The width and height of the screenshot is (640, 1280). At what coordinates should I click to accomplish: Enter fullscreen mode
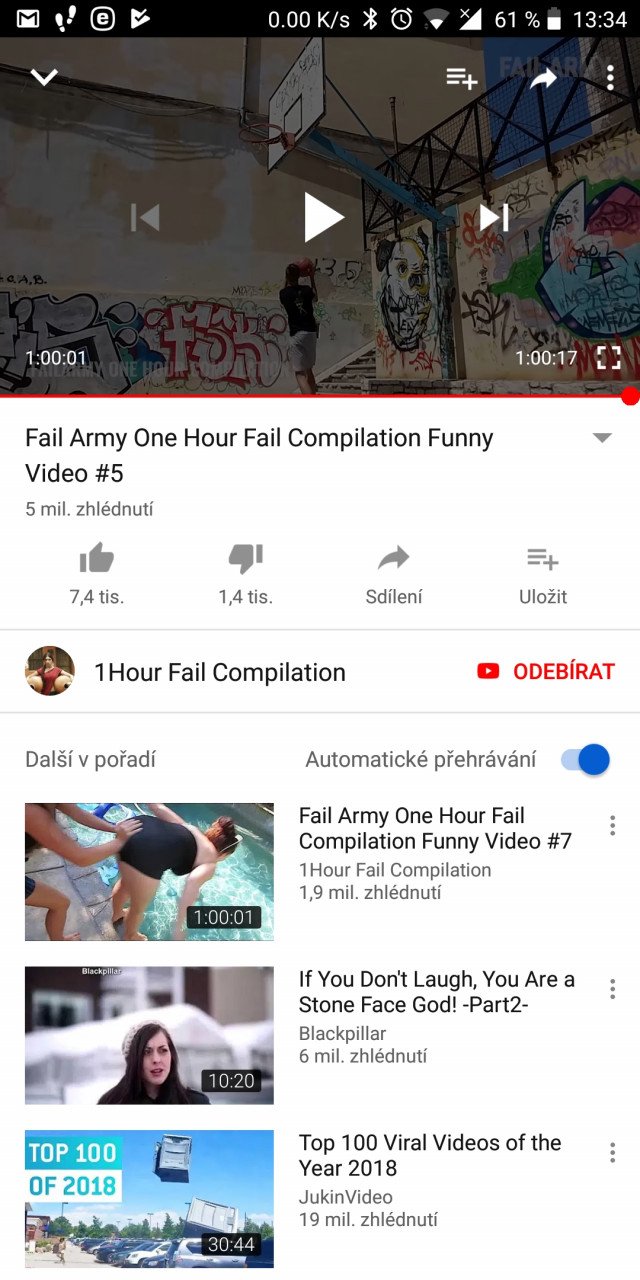coord(608,358)
